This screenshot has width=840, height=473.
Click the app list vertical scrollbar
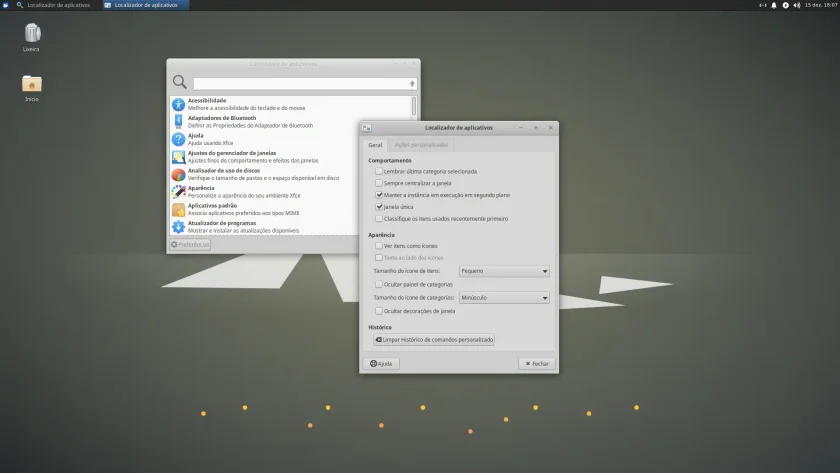coord(414,106)
